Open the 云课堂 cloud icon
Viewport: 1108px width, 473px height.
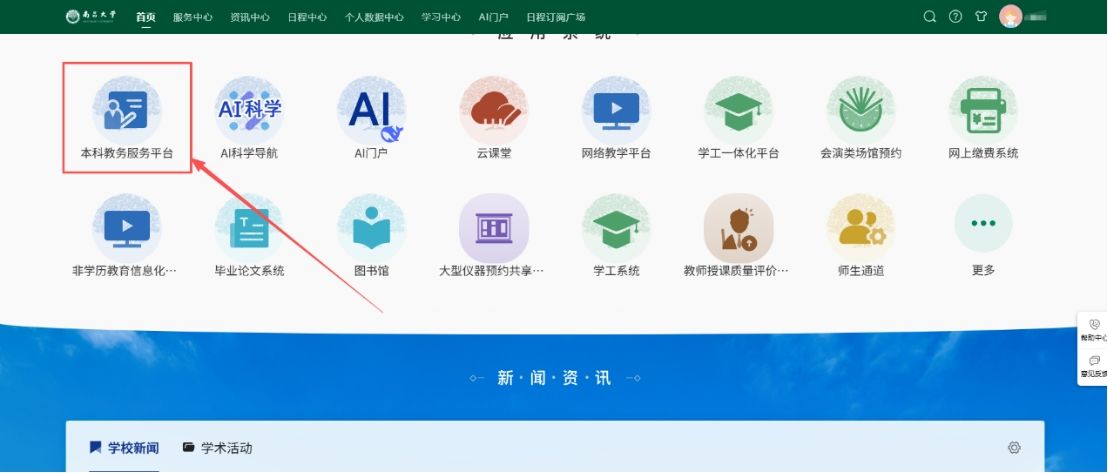tap(493, 110)
